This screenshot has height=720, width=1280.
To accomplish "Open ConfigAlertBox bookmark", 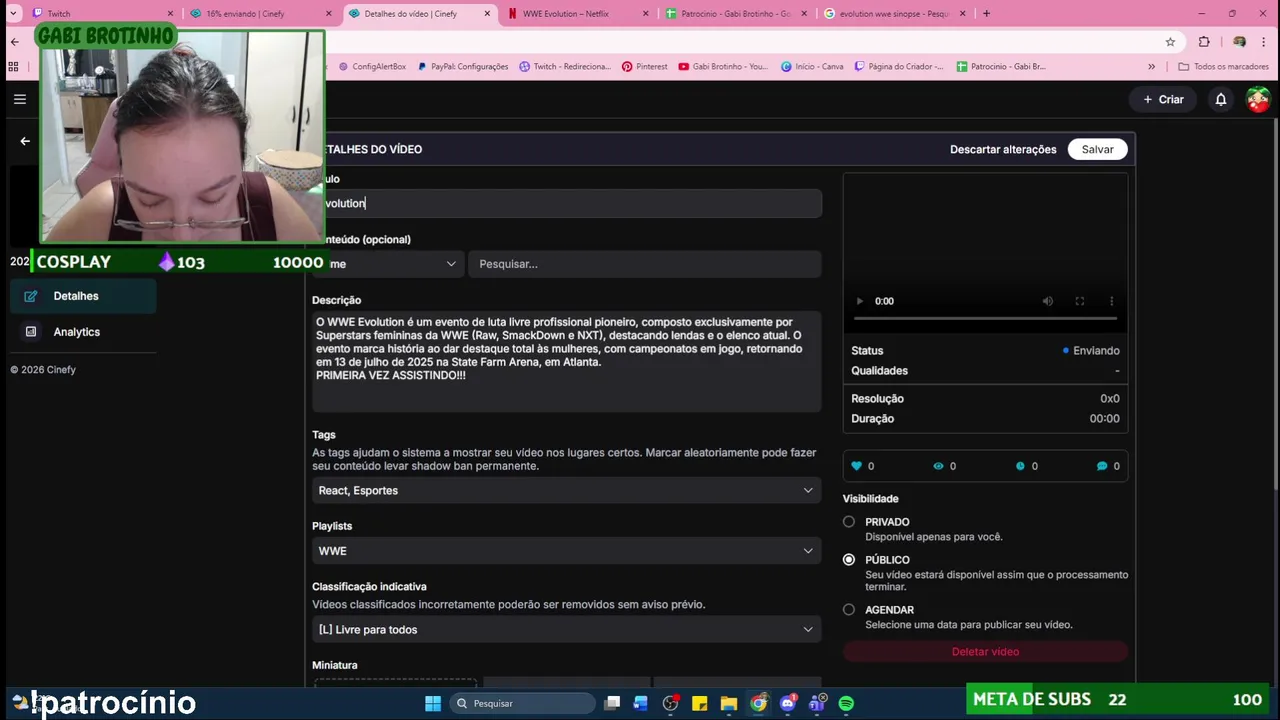I will 372,67.
